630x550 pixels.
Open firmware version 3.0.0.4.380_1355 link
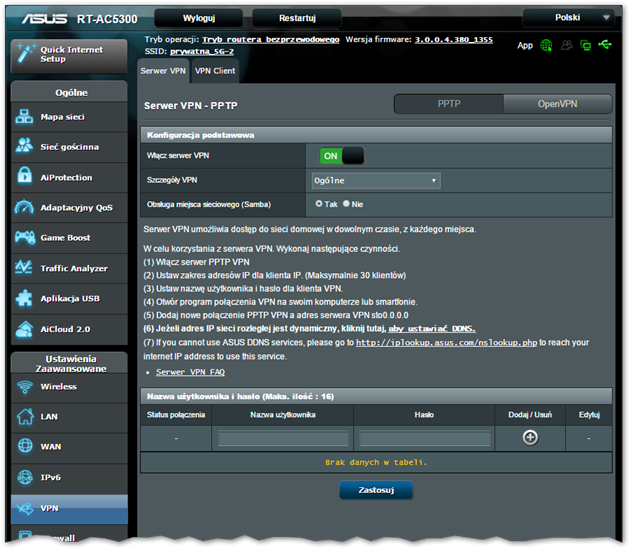click(x=454, y=40)
